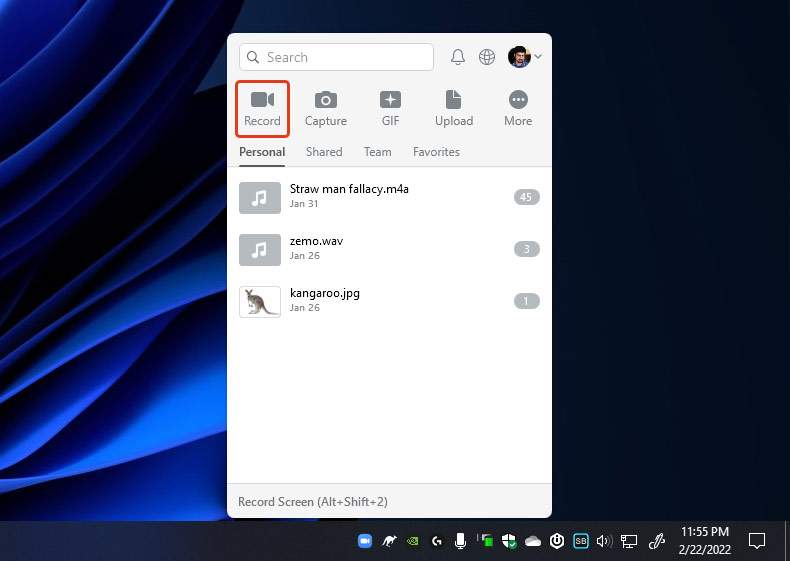Click the Zoom icon in system tray
Viewport: 790px width, 561px height.
tap(365, 541)
